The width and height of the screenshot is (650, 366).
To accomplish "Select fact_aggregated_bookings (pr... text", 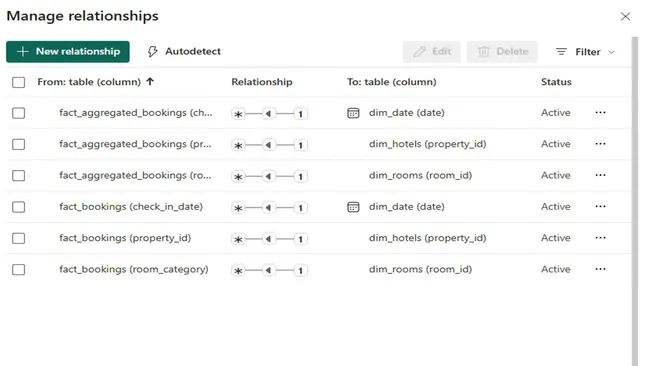I will pyautogui.click(x=135, y=144).
